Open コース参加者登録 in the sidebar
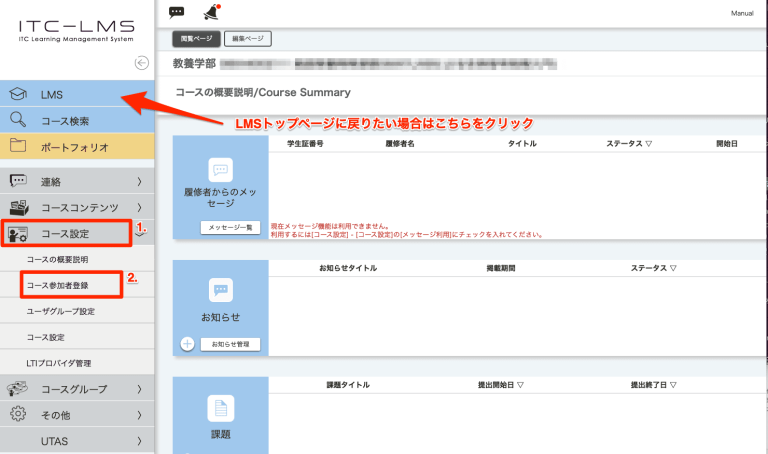The width and height of the screenshot is (768, 454). click(x=57, y=285)
